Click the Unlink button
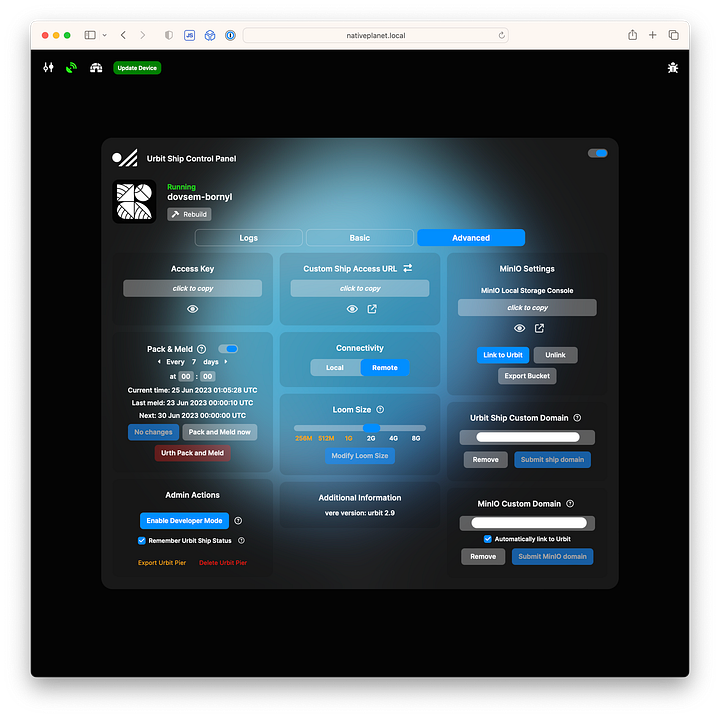This screenshot has width=720, height=718. point(556,355)
